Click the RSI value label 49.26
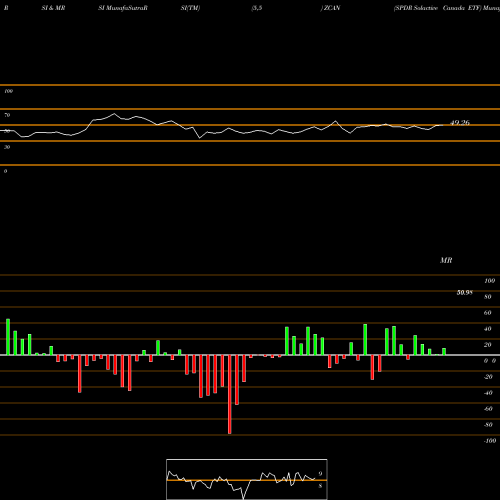This screenshot has width=500, height=500. [460, 123]
